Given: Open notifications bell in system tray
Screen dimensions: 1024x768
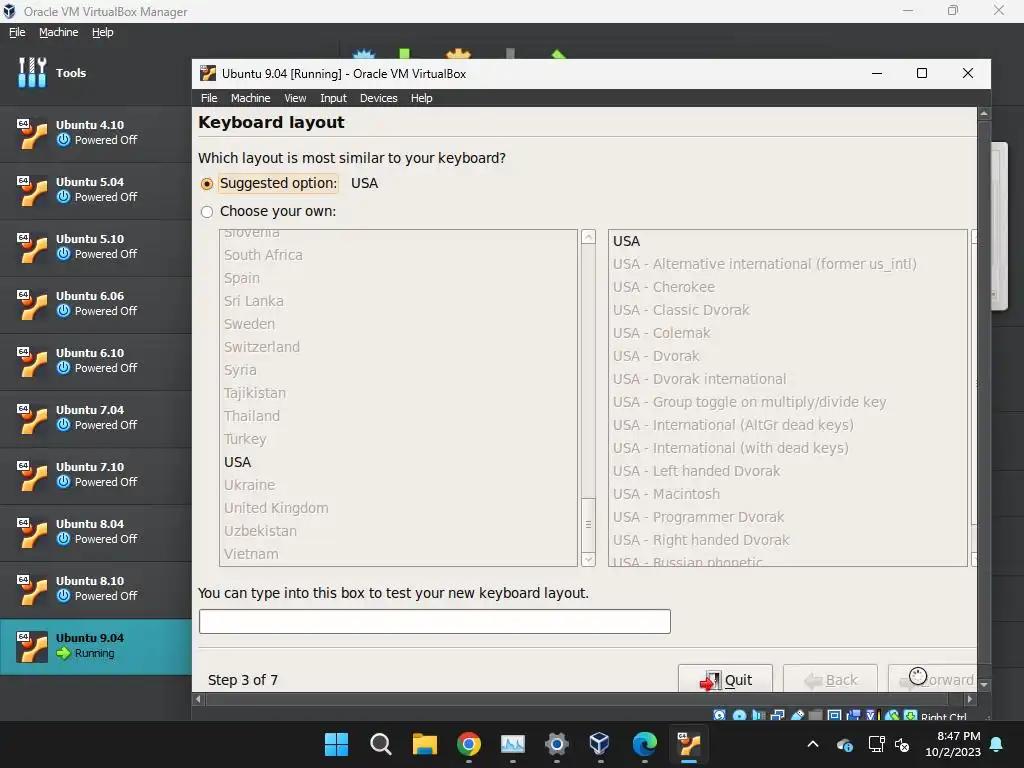Looking at the screenshot, I should [997, 744].
